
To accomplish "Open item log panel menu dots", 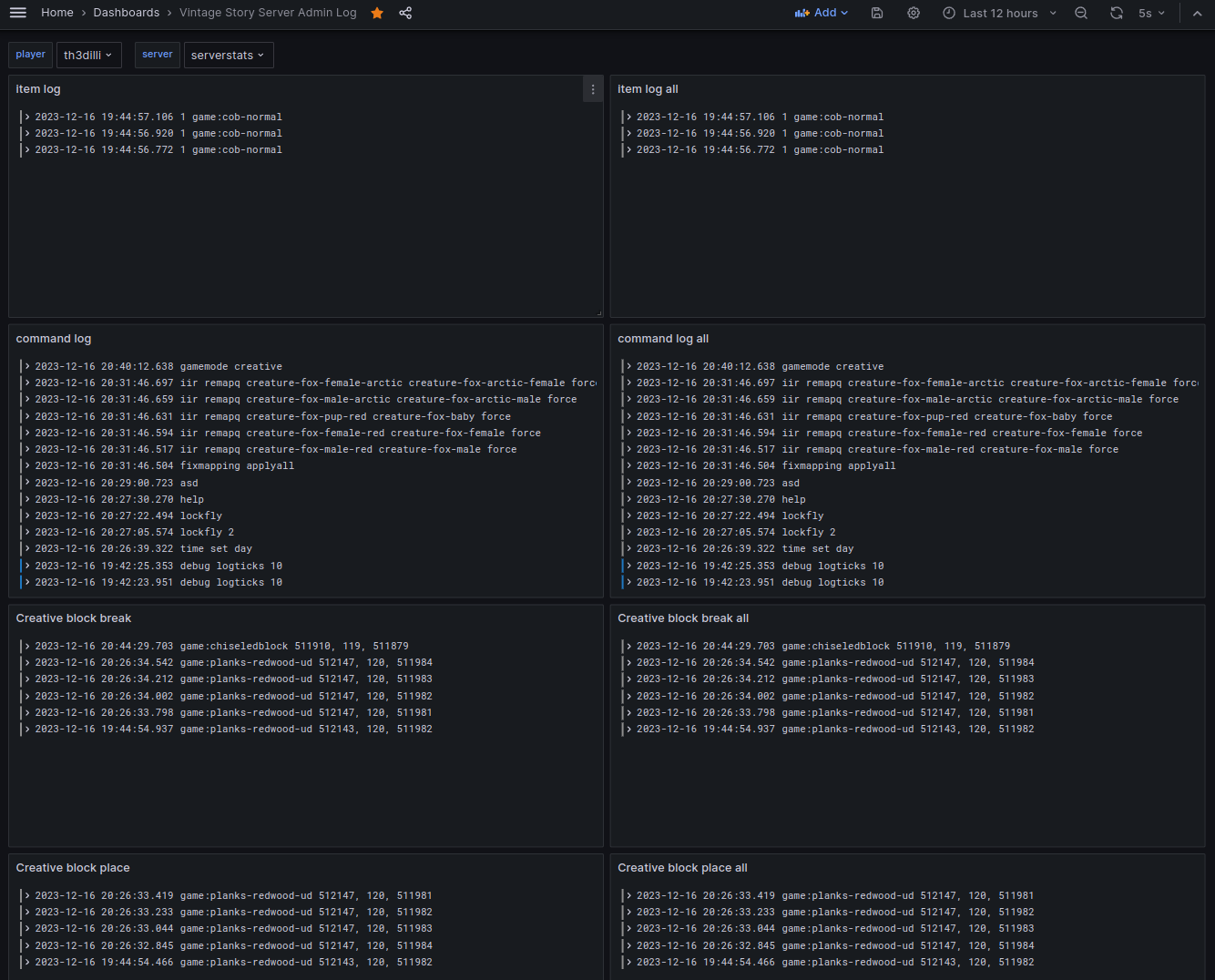I will tap(593, 89).
